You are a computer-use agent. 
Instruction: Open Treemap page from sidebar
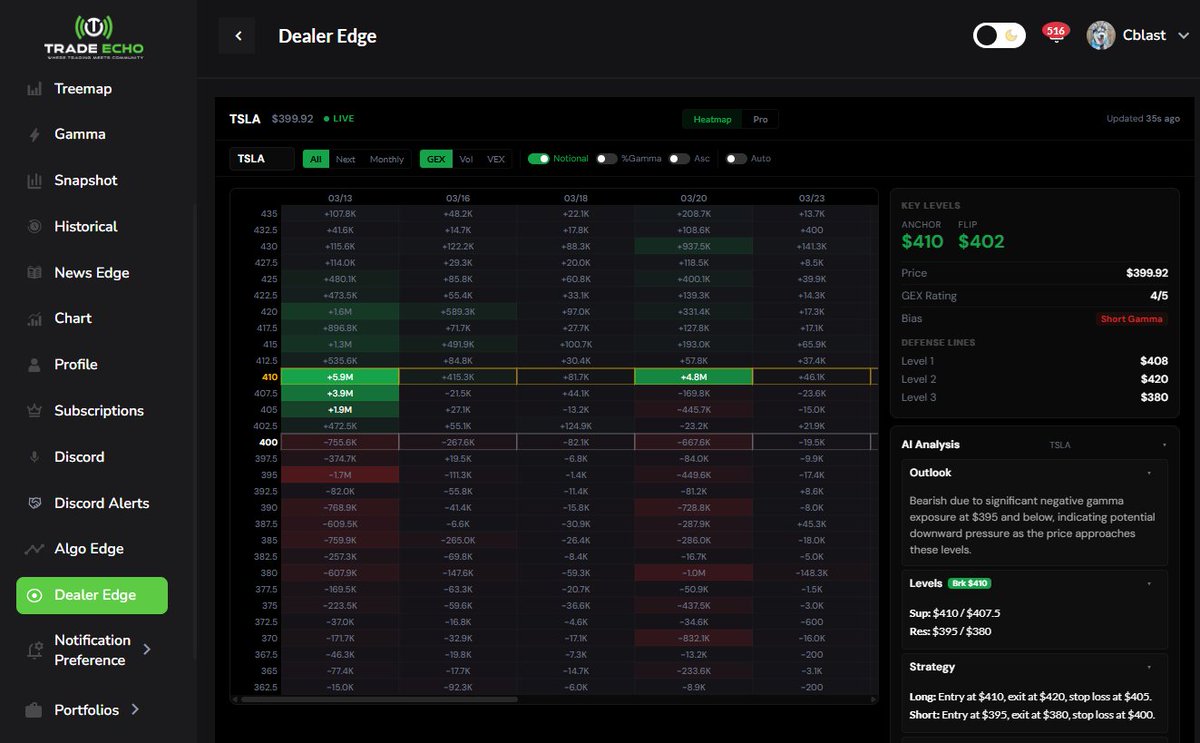click(x=83, y=89)
